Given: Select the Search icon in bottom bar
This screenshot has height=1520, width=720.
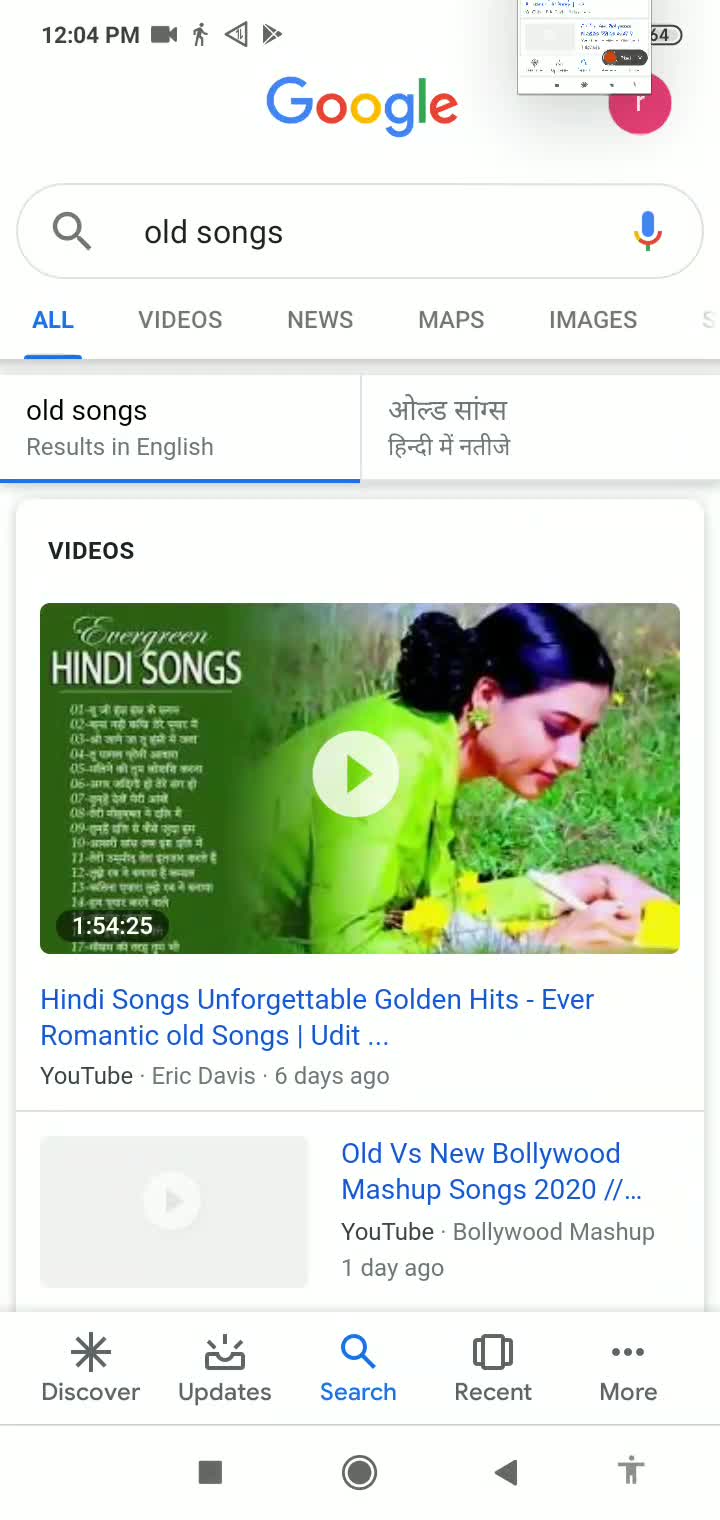Looking at the screenshot, I should [358, 1352].
